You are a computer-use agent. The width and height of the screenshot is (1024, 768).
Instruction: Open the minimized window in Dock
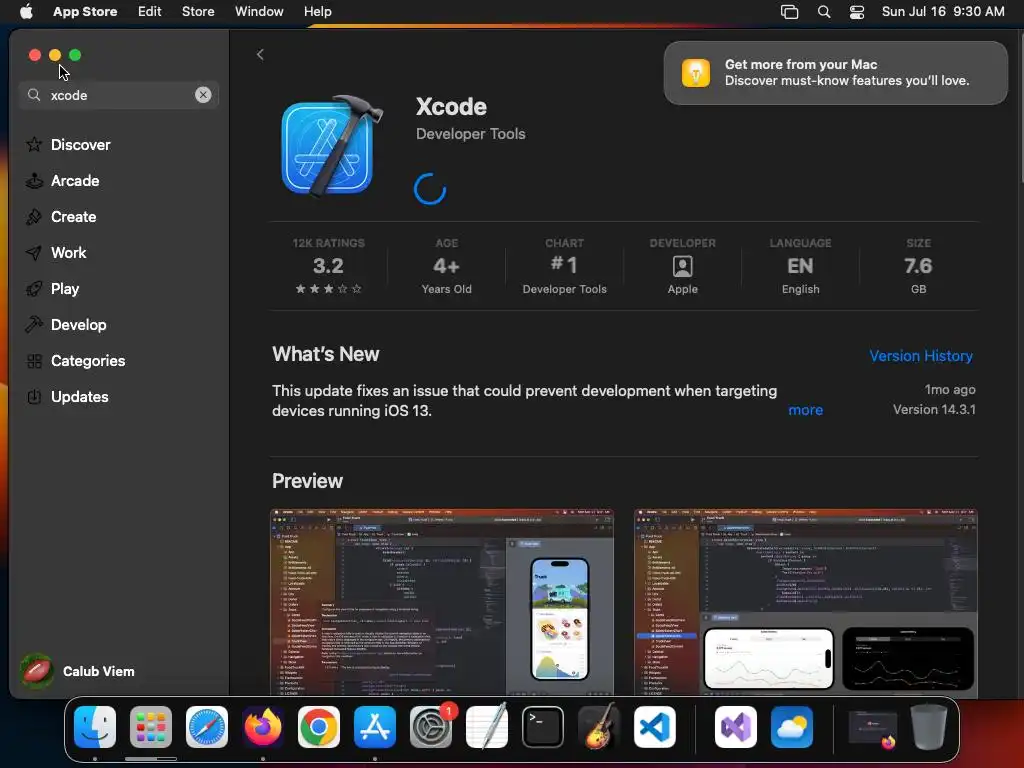(872, 729)
